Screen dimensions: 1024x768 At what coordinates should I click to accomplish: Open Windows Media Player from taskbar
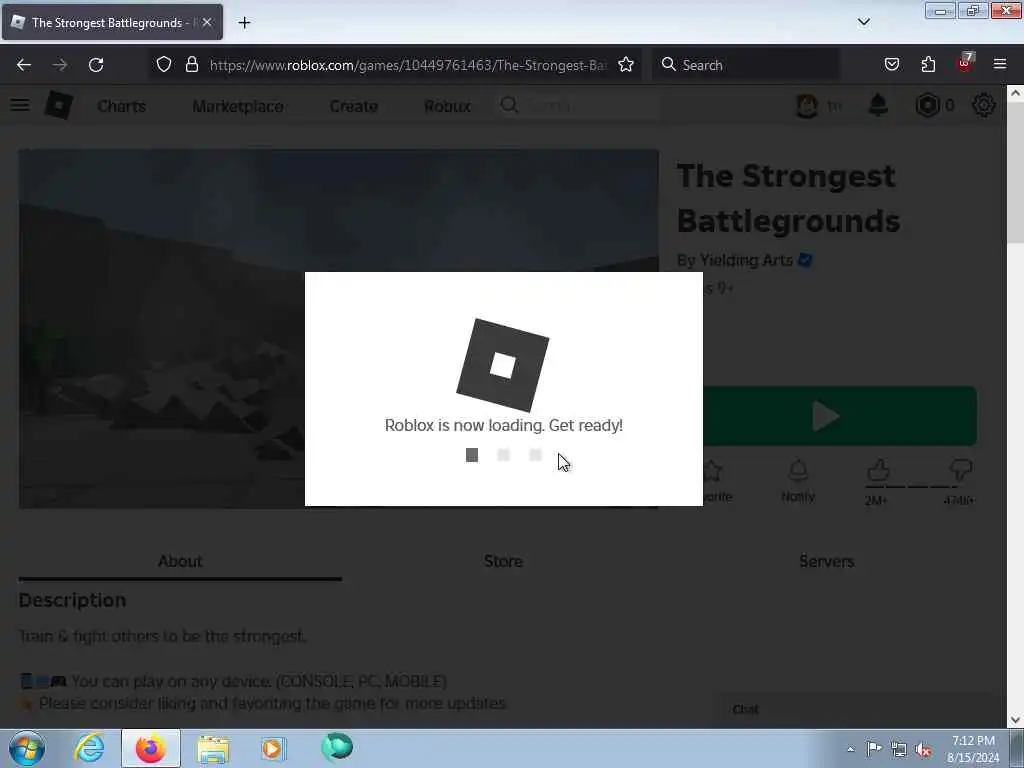274,748
